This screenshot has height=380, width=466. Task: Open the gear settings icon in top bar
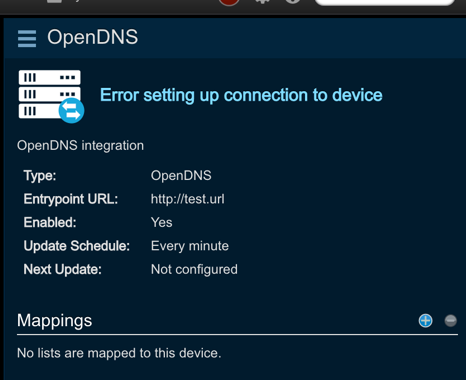click(x=262, y=1)
